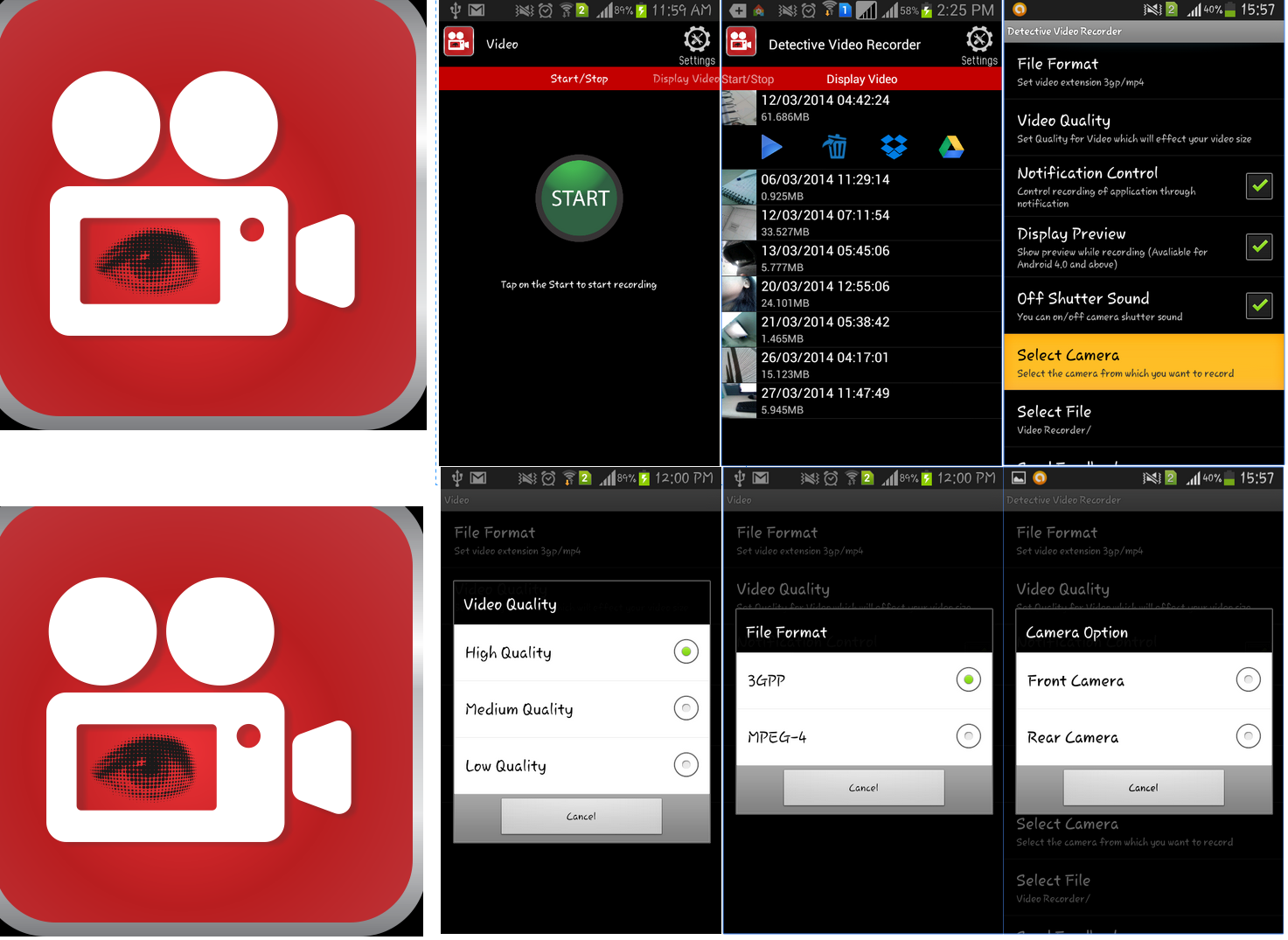Upload the recording to Dropbox
Viewport: 1288px width, 940px height.
tap(894, 147)
